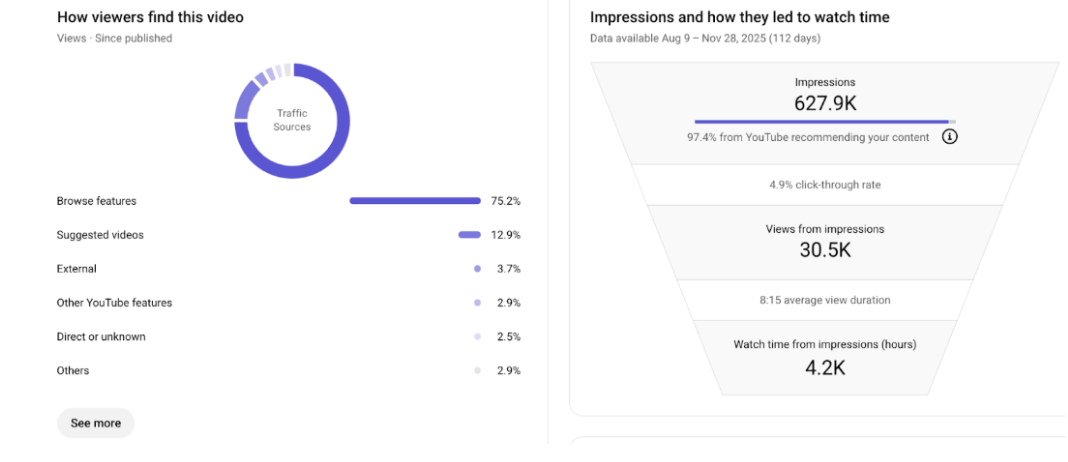The width and height of the screenshot is (1068, 462).
Task: Click the Other YouTube features 2.9% dot
Action: click(478, 302)
